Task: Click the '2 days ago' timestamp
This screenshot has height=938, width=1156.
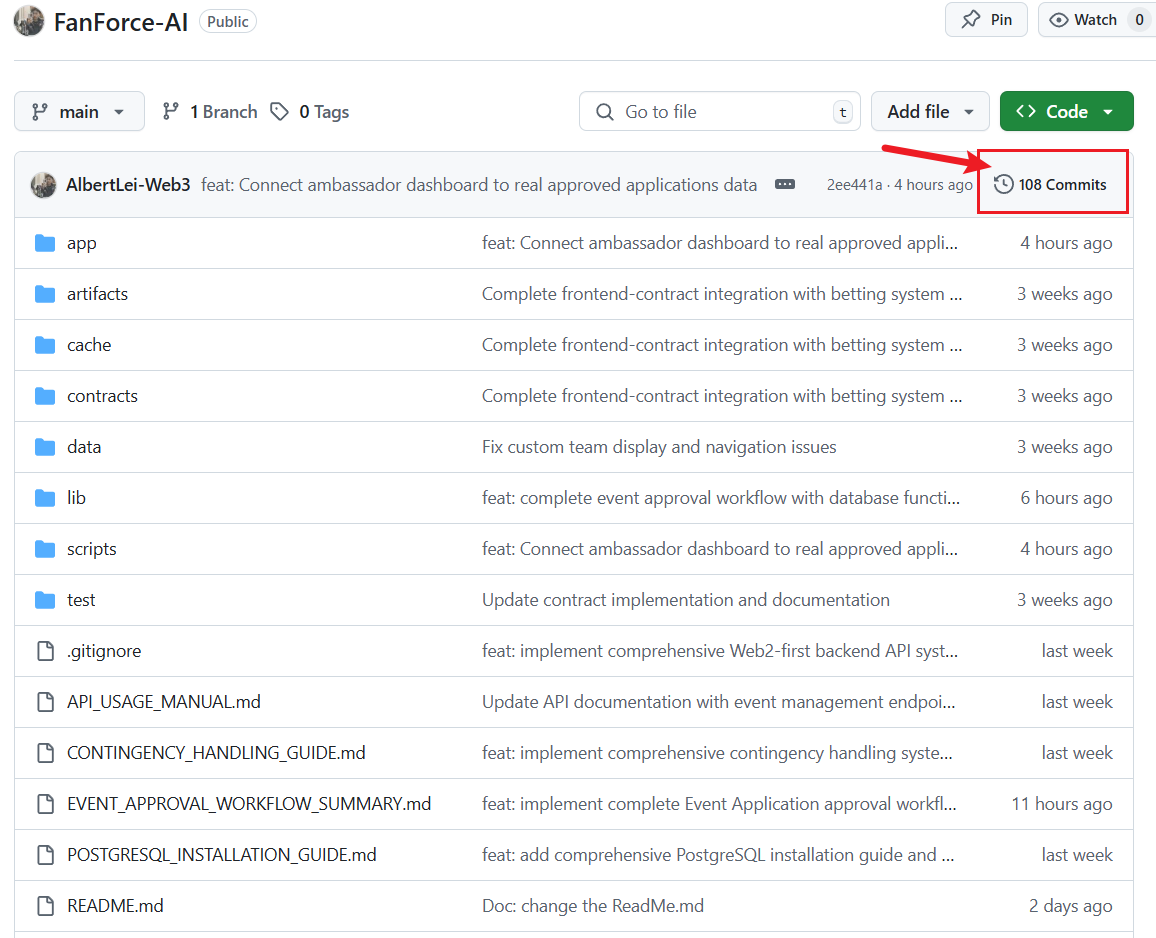Action: (x=1070, y=906)
